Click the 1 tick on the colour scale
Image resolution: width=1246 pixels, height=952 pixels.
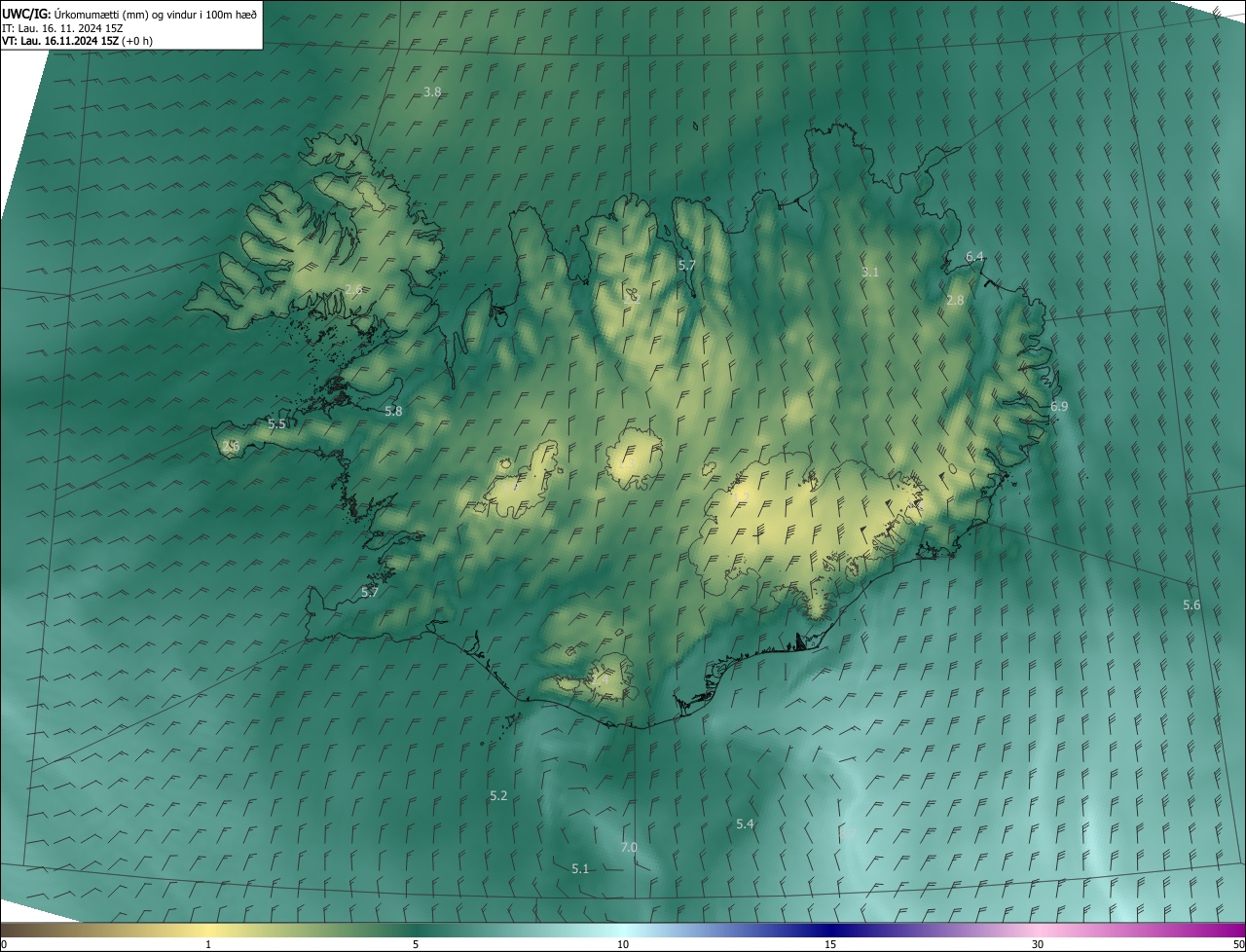(208, 945)
